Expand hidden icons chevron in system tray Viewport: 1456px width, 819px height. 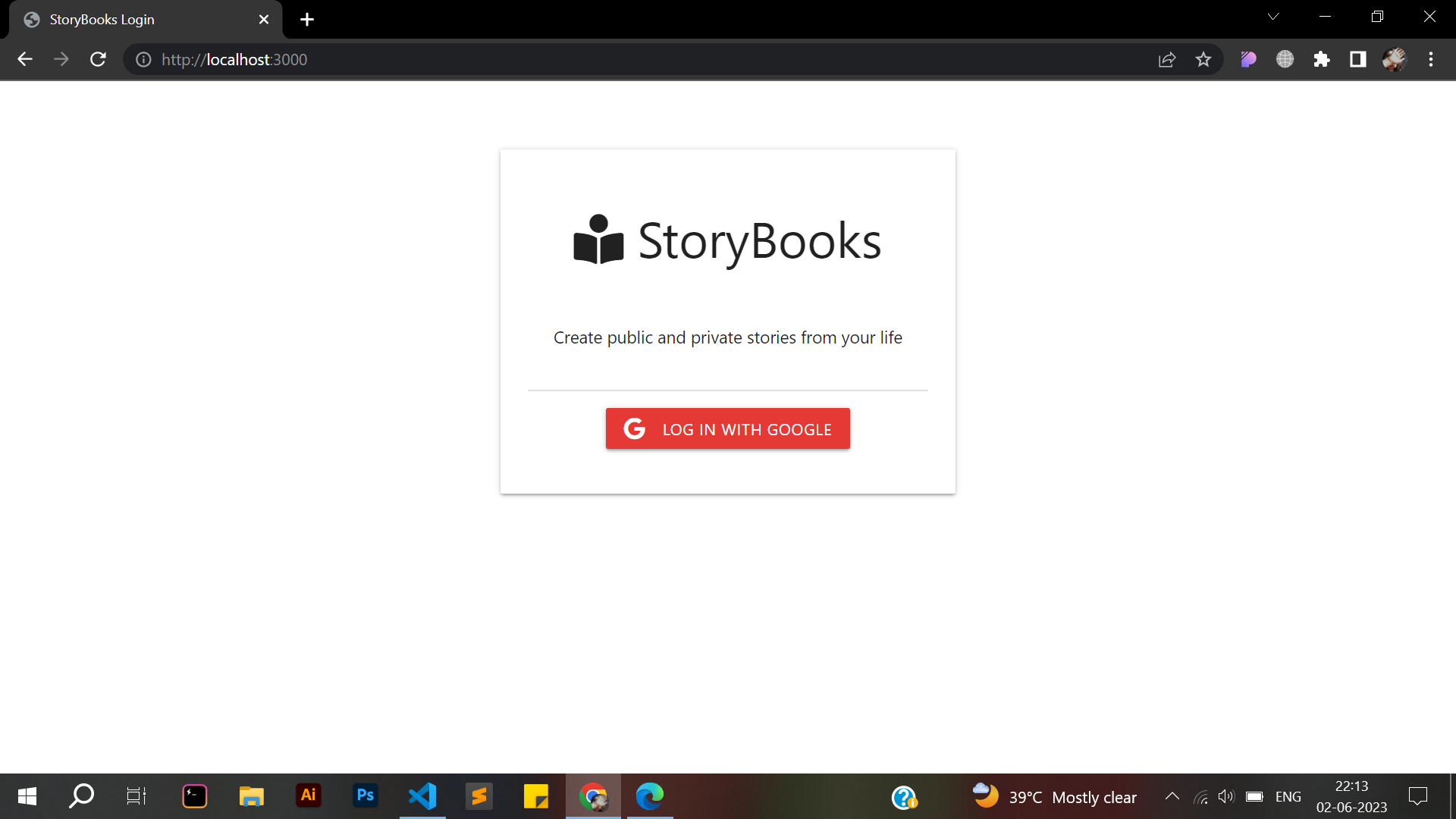[1171, 796]
